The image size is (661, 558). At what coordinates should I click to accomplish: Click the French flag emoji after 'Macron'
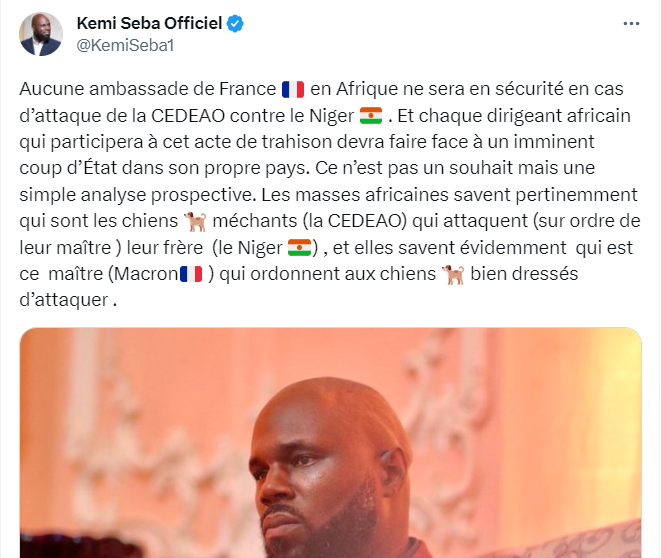pyautogui.click(x=190, y=273)
